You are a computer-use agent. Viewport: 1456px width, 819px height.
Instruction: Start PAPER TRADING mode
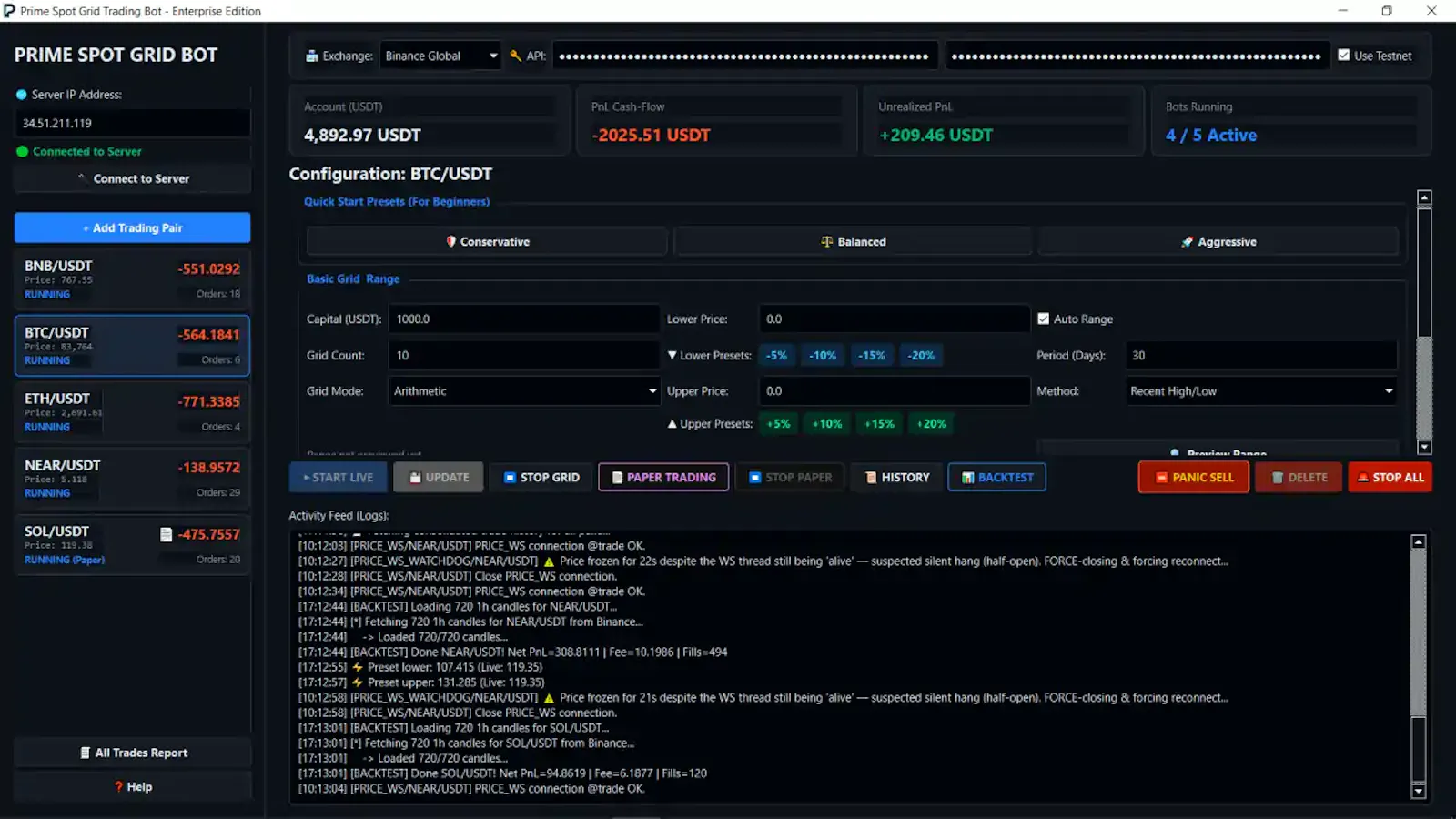tap(663, 477)
